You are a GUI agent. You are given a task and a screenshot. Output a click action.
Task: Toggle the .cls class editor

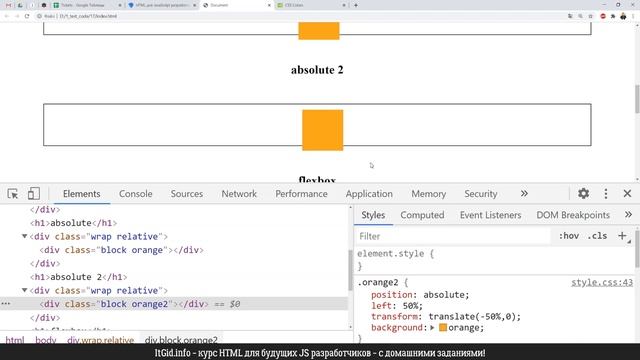pyautogui.click(x=597, y=236)
